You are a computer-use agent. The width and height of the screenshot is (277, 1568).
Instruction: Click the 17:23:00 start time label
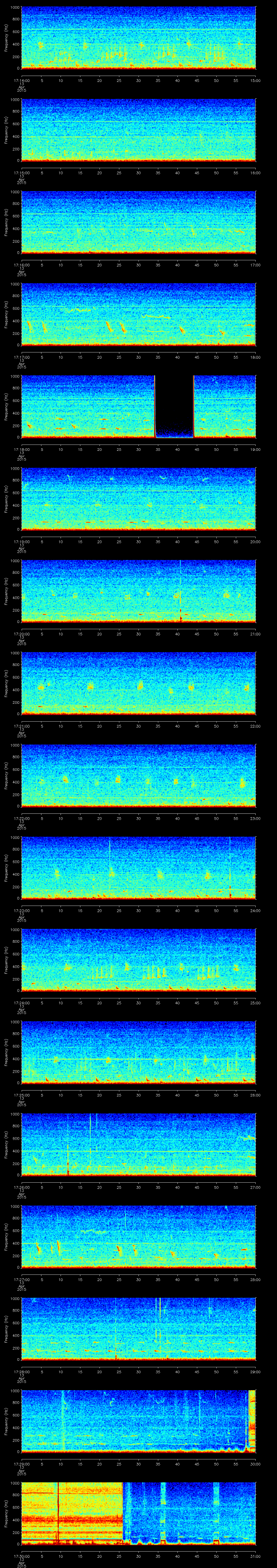[x=21, y=910]
